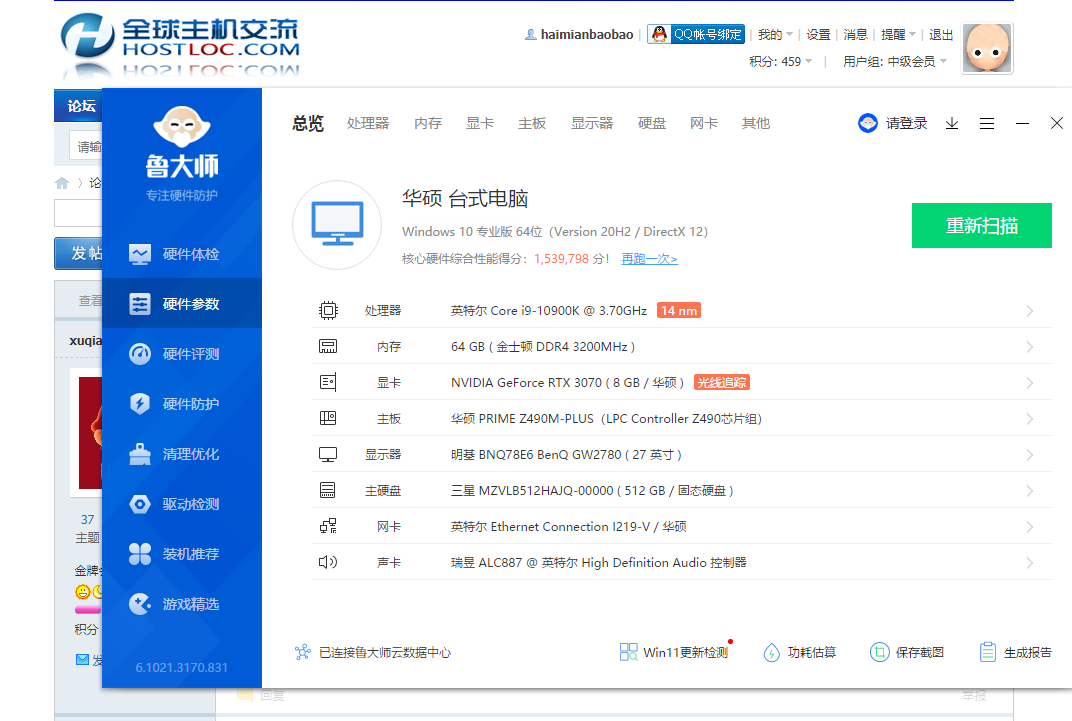The image size is (1072, 721).
Task: Expand the 网卡 I219-V row arrow
Action: tap(1030, 527)
